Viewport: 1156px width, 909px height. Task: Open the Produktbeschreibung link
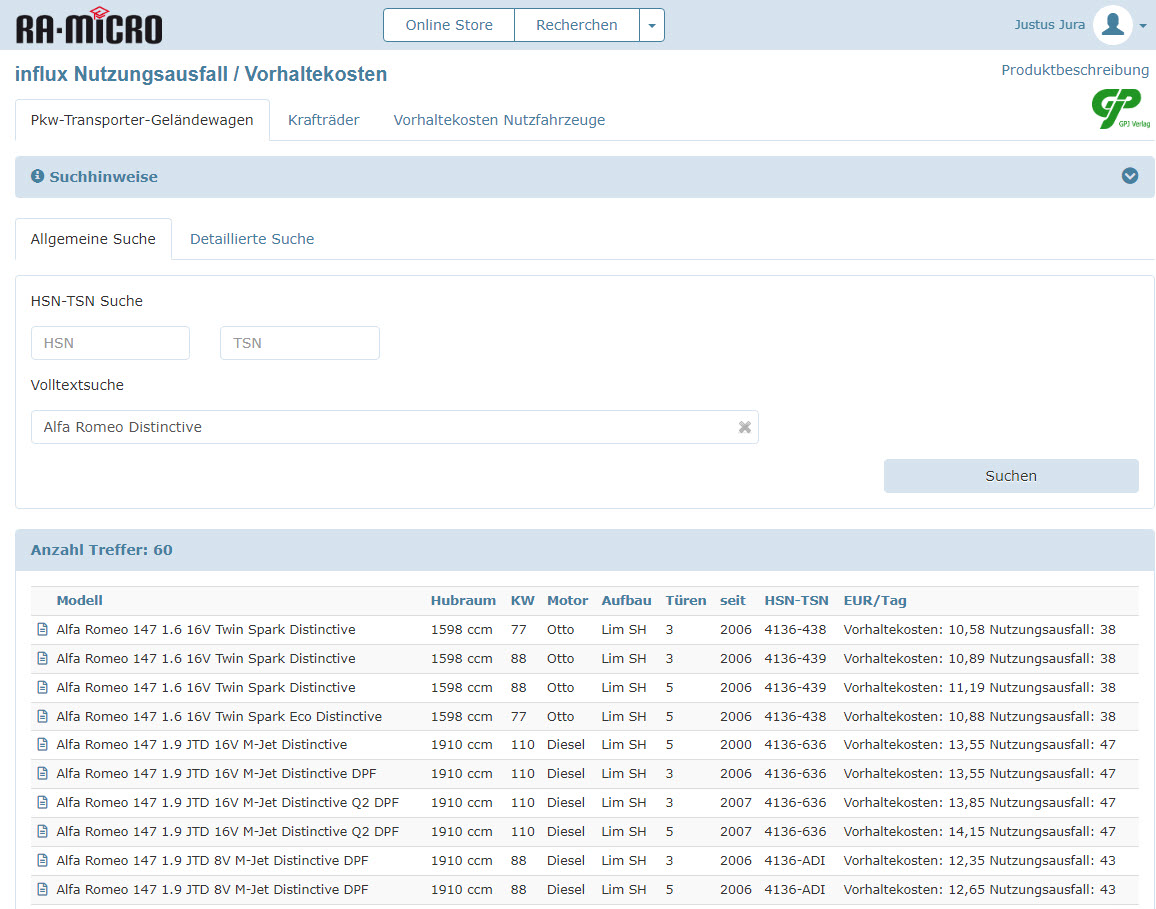coord(1074,70)
